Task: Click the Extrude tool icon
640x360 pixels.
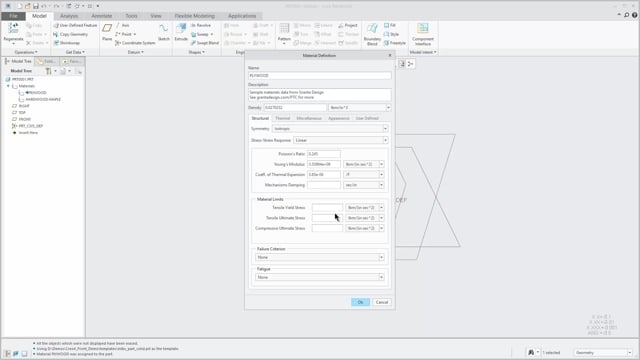Action: 181,29
